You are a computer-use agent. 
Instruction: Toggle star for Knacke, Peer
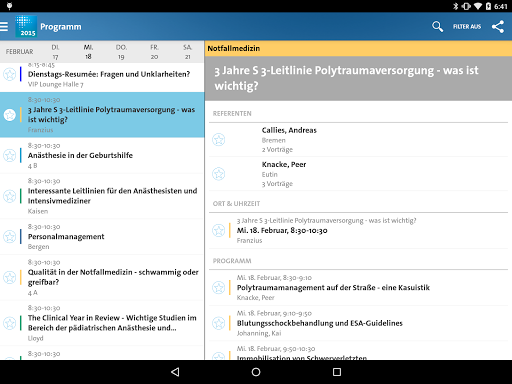coord(219,174)
